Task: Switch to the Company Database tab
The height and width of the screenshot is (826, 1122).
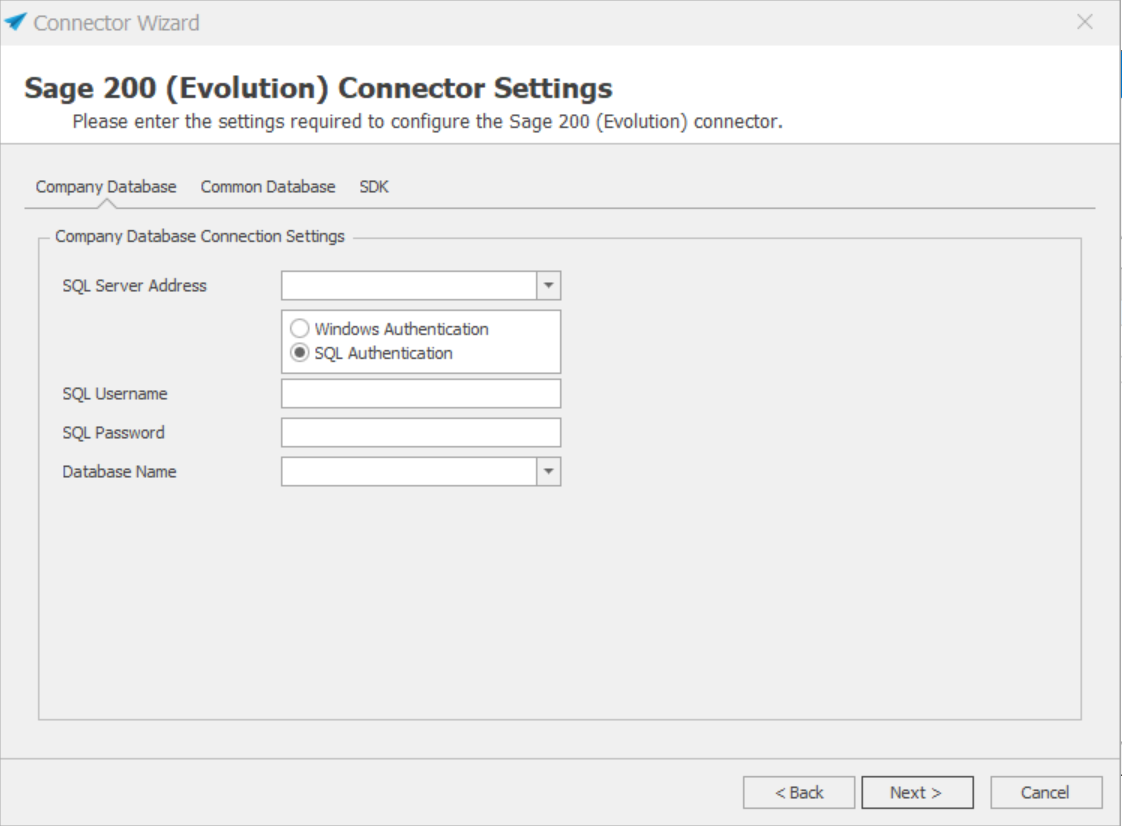Action: click(106, 187)
